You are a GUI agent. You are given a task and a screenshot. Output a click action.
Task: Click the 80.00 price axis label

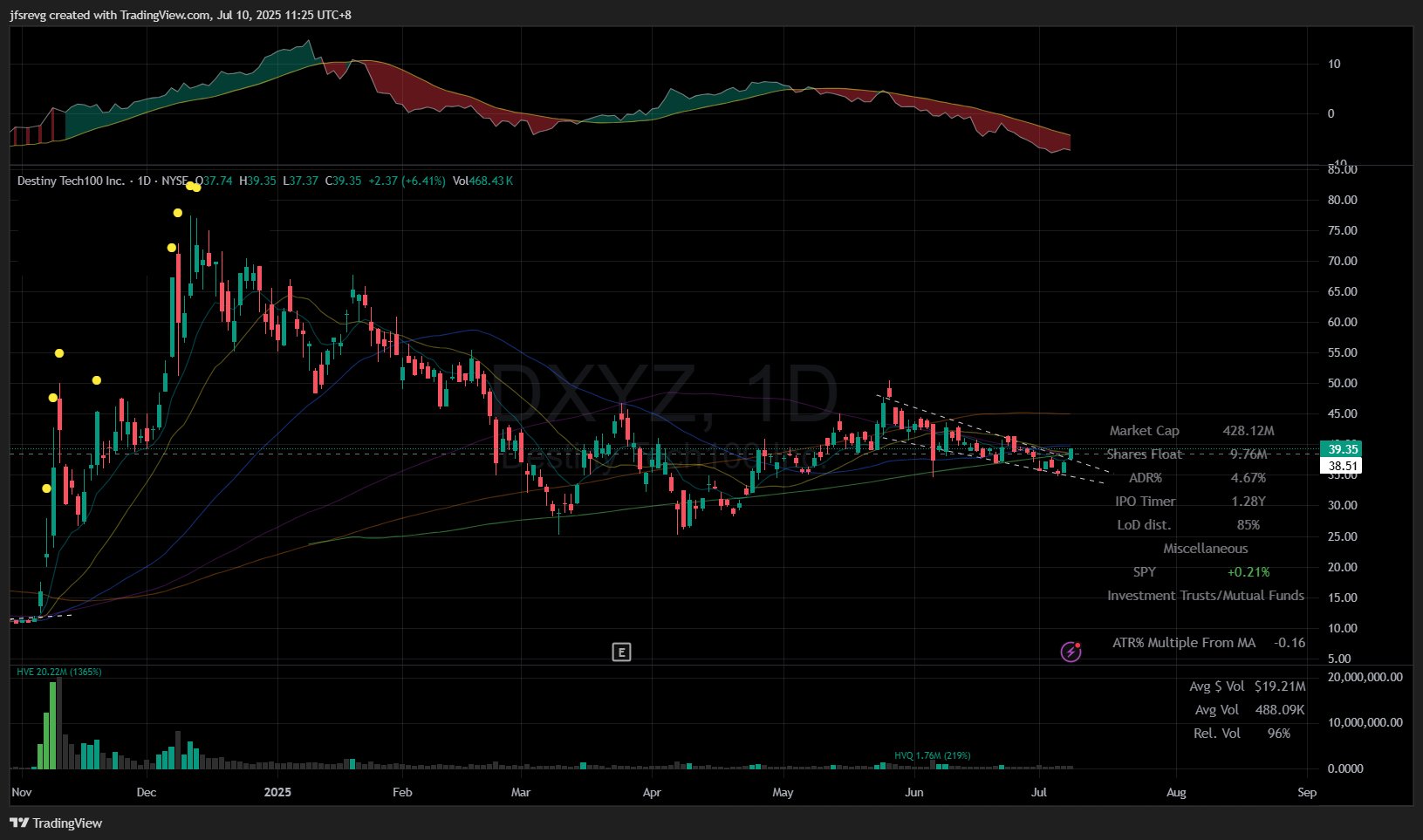pyautogui.click(x=1343, y=200)
